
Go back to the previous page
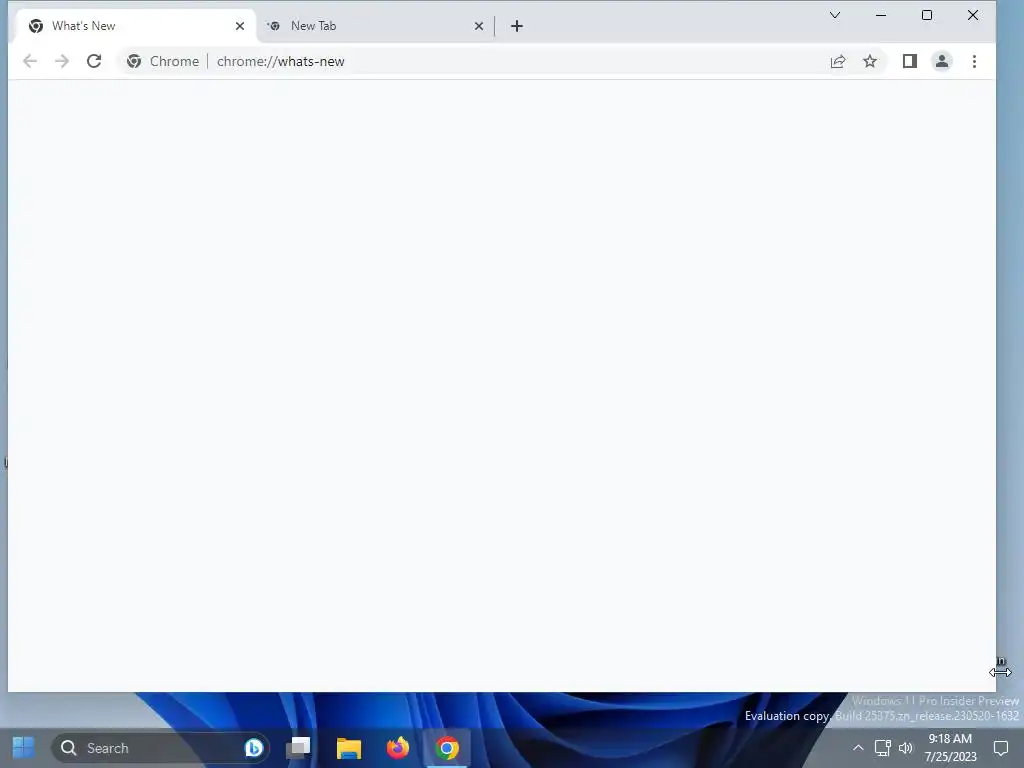[x=30, y=61]
